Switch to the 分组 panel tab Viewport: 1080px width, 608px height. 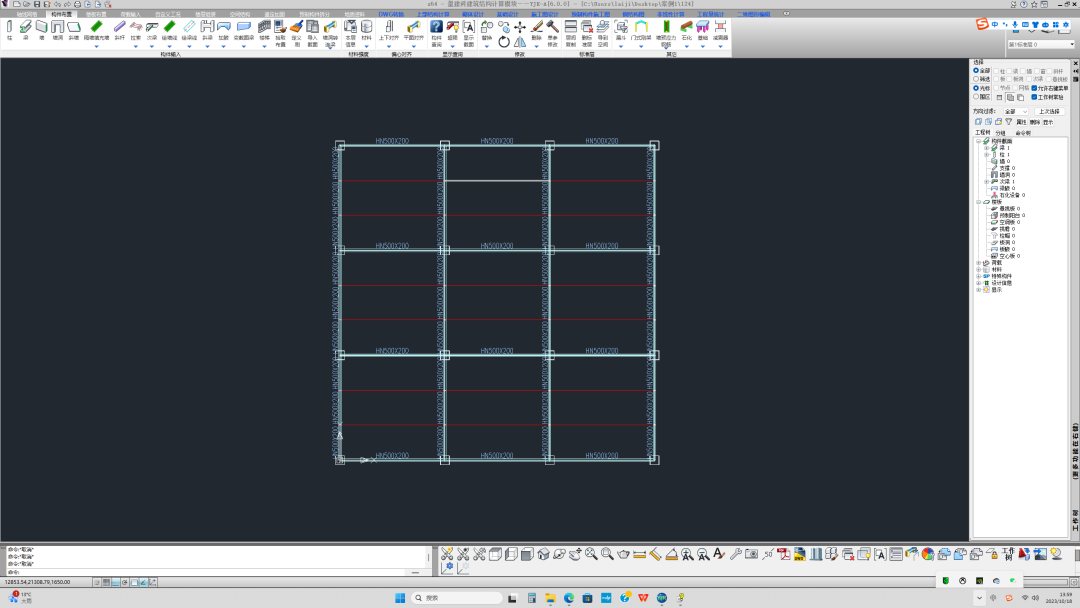[x=1000, y=133]
